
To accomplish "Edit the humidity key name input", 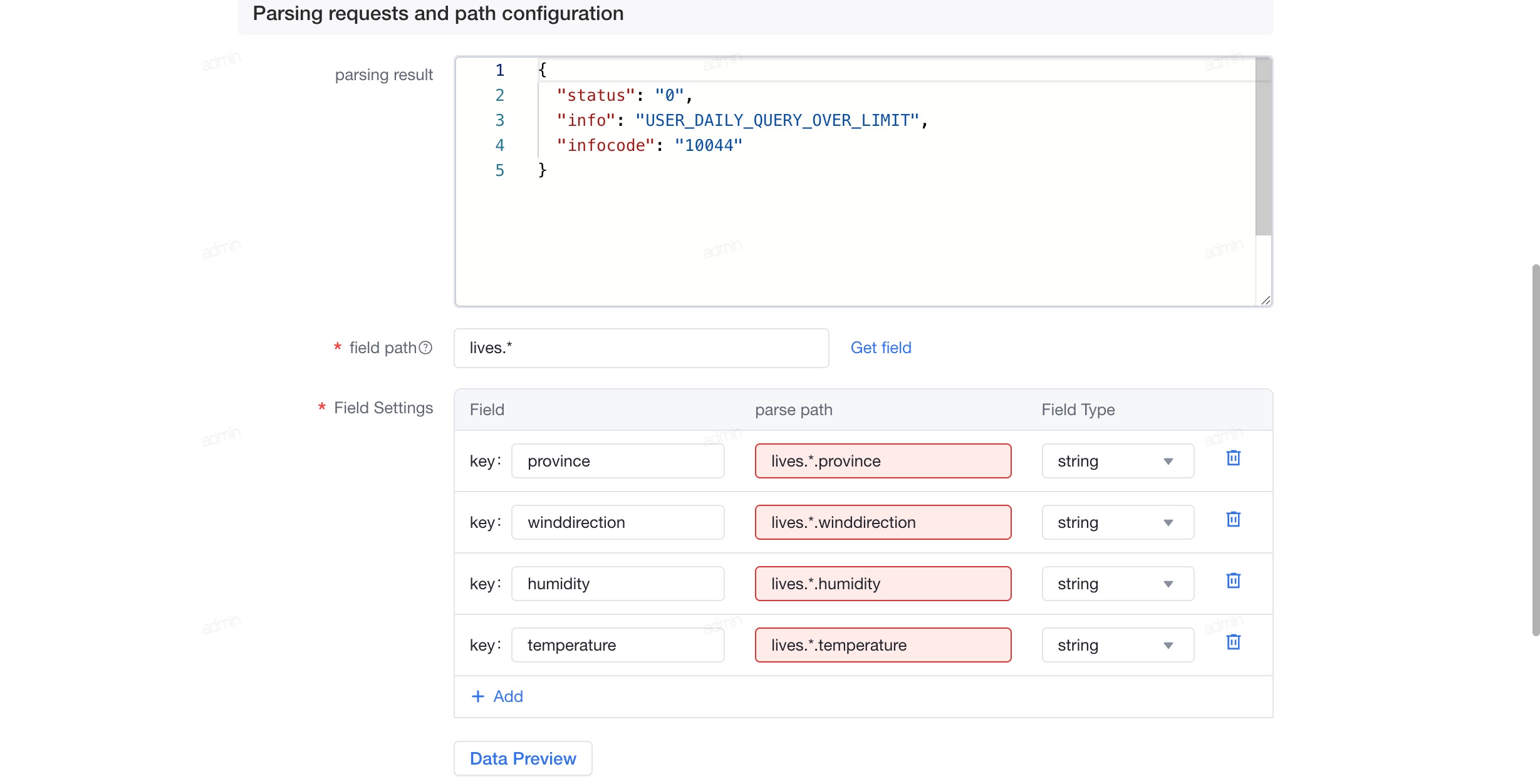I will [x=618, y=584].
